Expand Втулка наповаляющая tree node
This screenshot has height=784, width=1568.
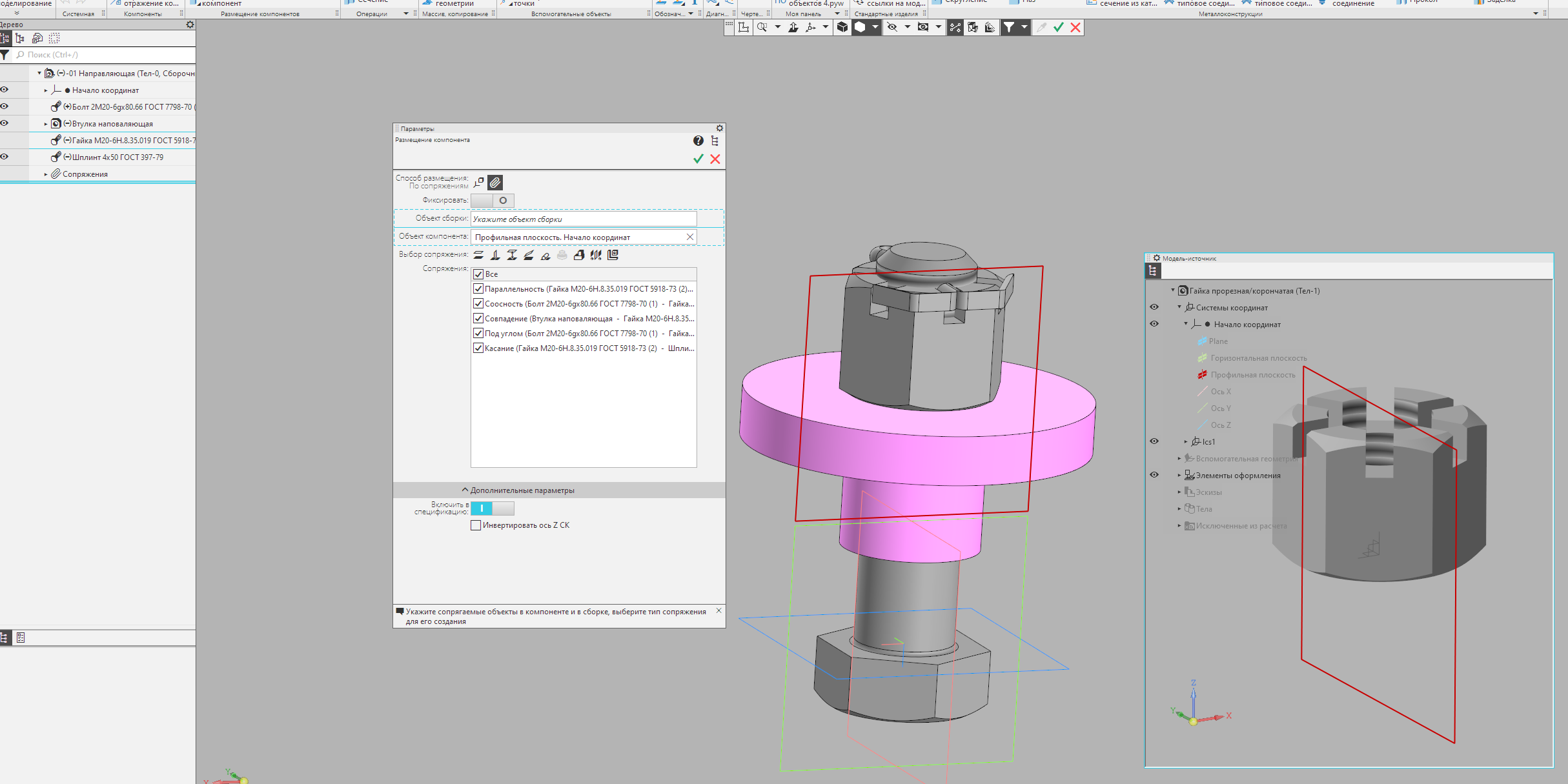coord(46,124)
